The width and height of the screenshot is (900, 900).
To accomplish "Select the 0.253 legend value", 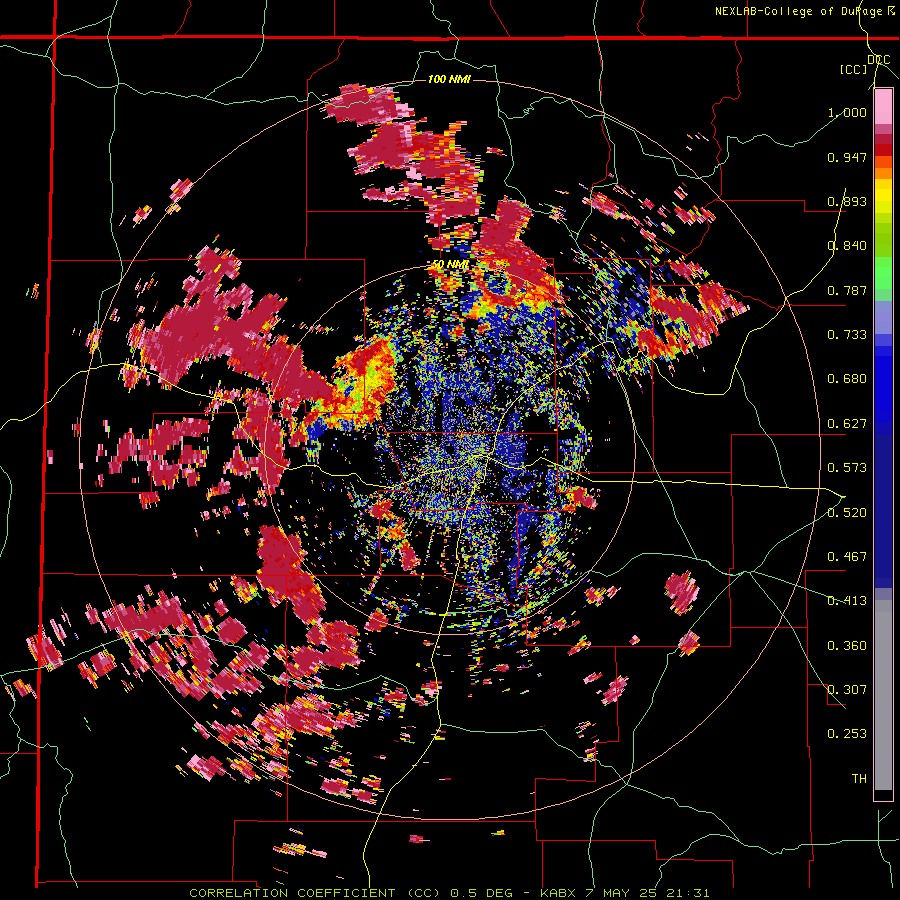I will tap(847, 734).
